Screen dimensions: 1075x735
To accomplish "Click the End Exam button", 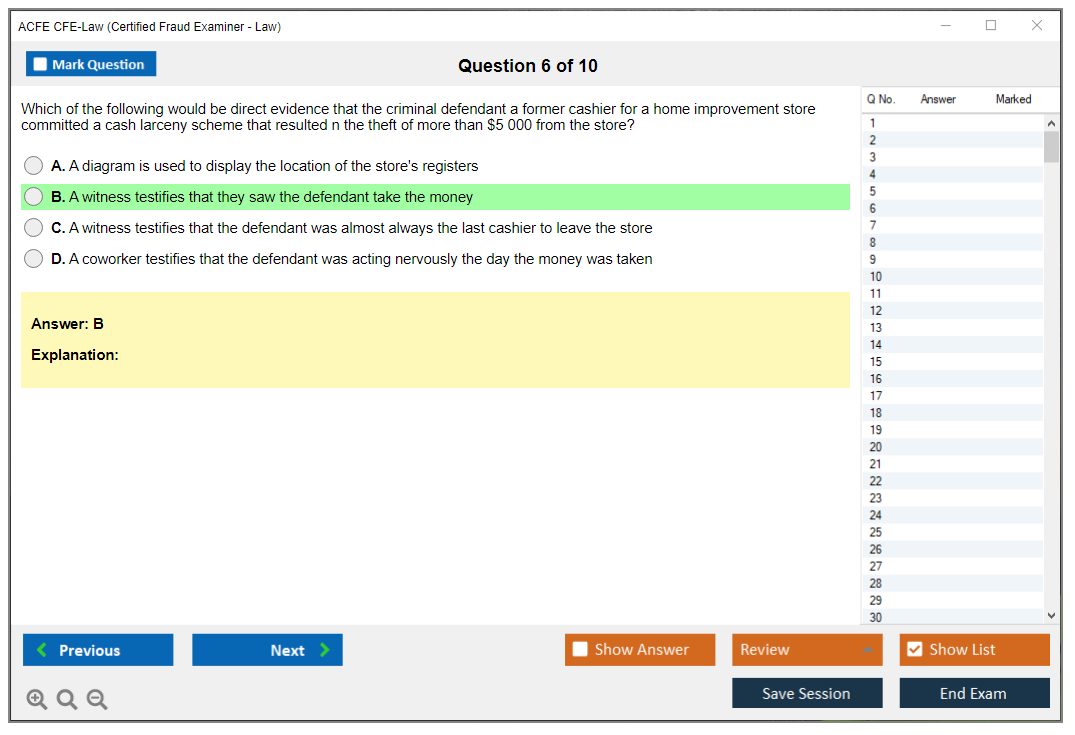I will click(974, 693).
